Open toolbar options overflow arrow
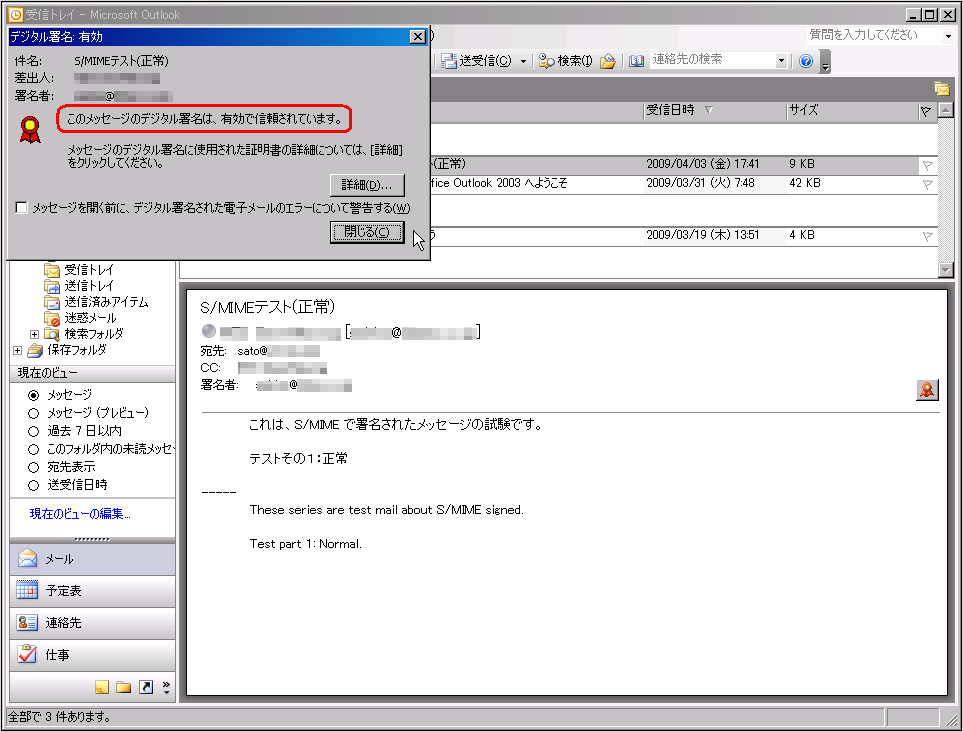This screenshot has width=963, height=732. pyautogui.click(x=825, y=62)
